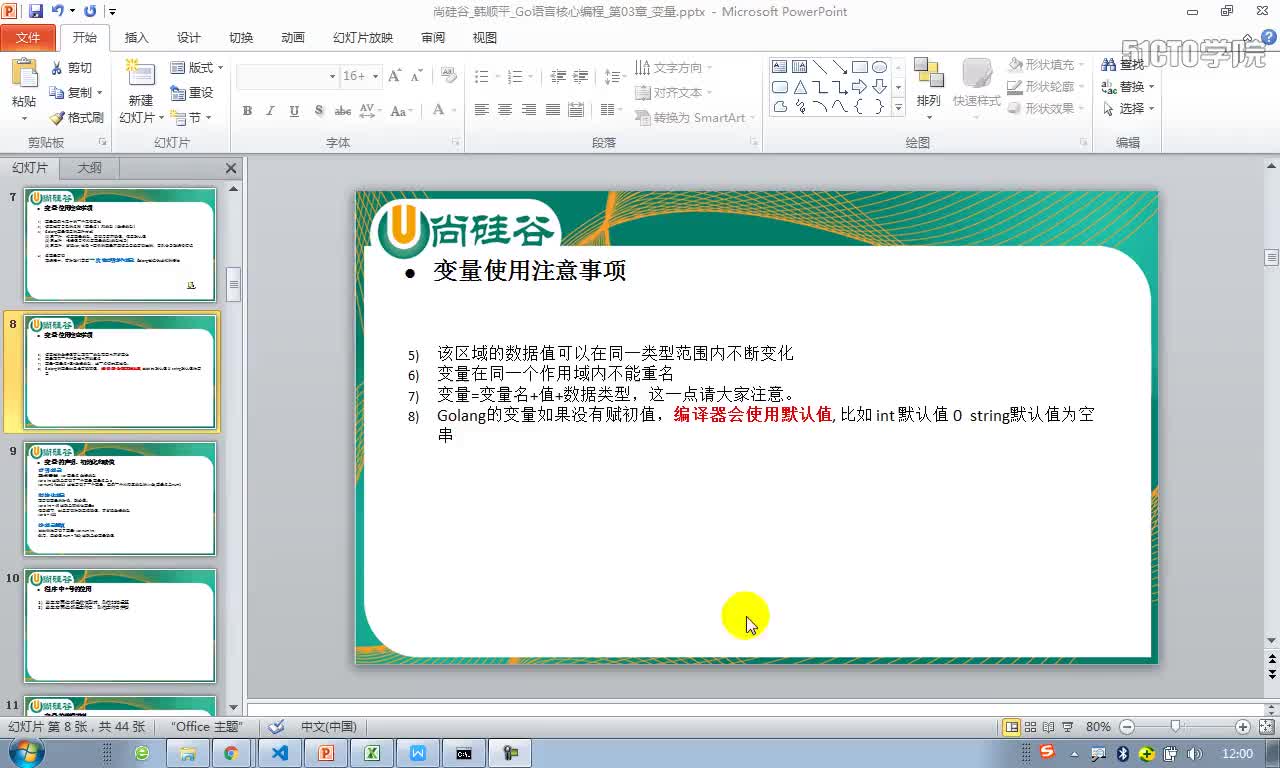The image size is (1280, 768).
Task: Toggle bold formatting
Action: pyautogui.click(x=247, y=111)
